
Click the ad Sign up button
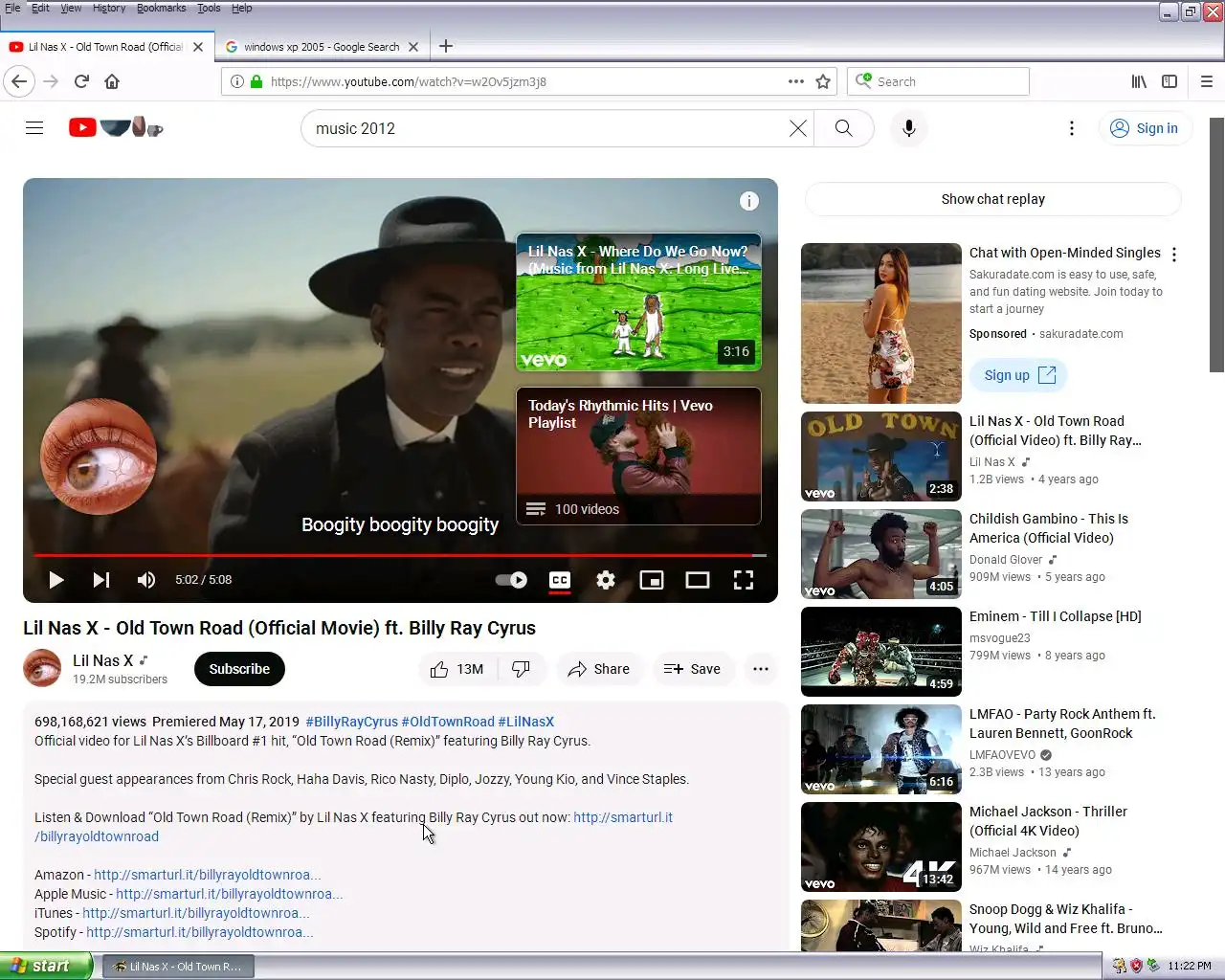(1019, 375)
